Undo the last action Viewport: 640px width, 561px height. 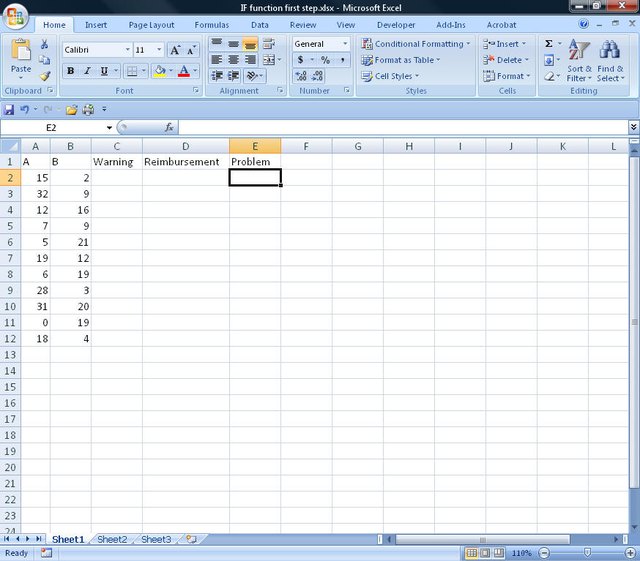[x=24, y=109]
